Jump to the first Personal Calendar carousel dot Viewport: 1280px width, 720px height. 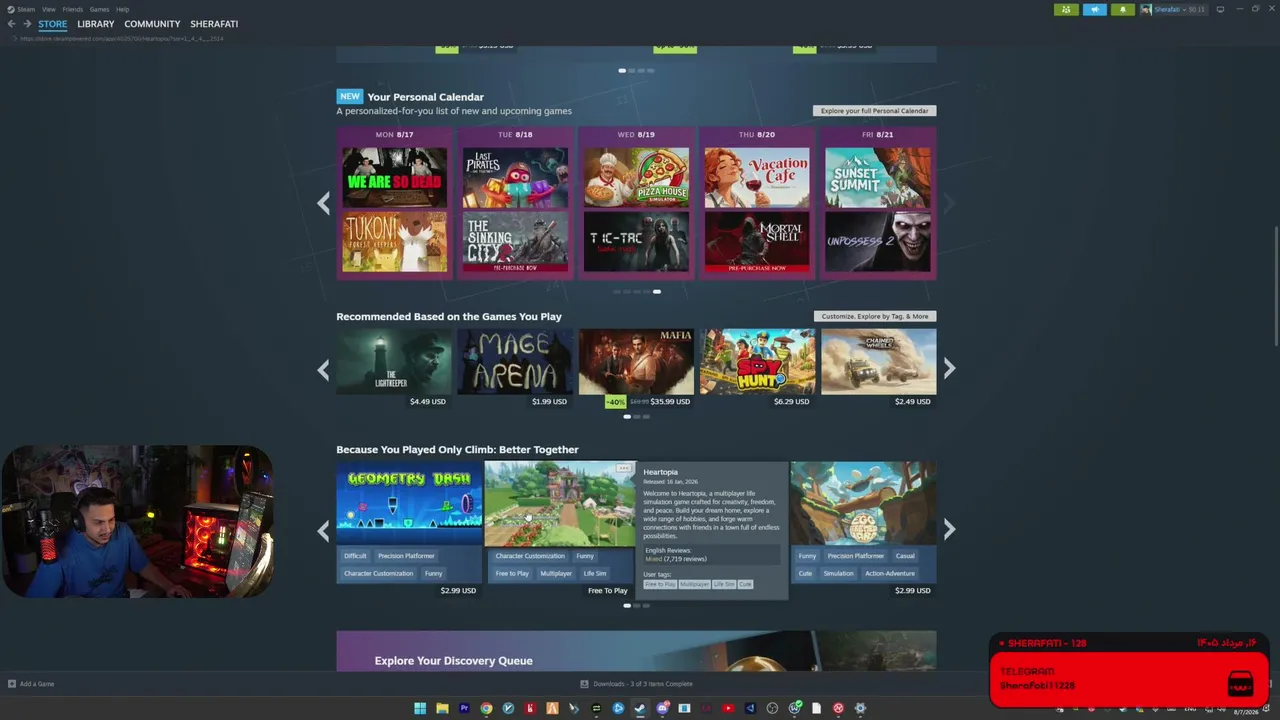[616, 291]
